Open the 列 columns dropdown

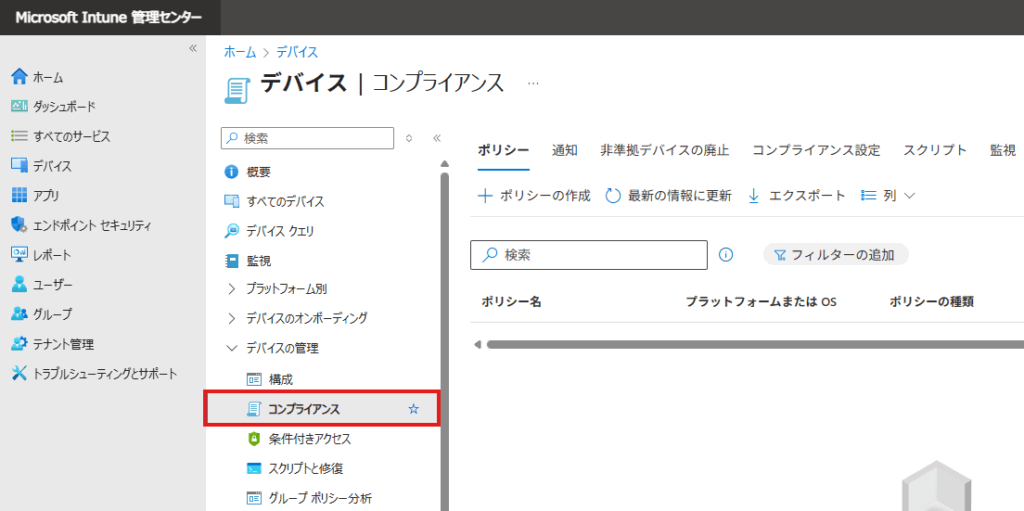(x=888, y=195)
